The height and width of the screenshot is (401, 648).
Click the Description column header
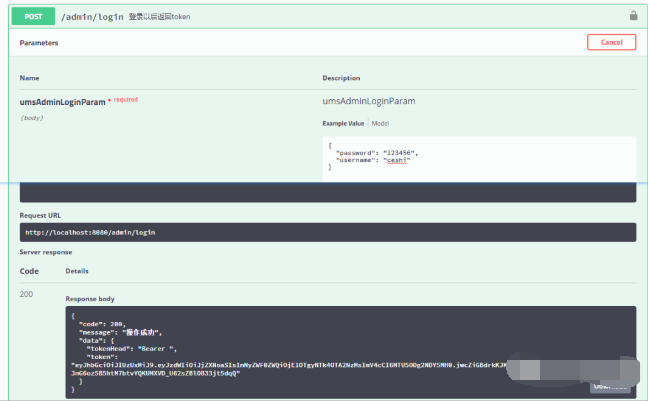342,78
